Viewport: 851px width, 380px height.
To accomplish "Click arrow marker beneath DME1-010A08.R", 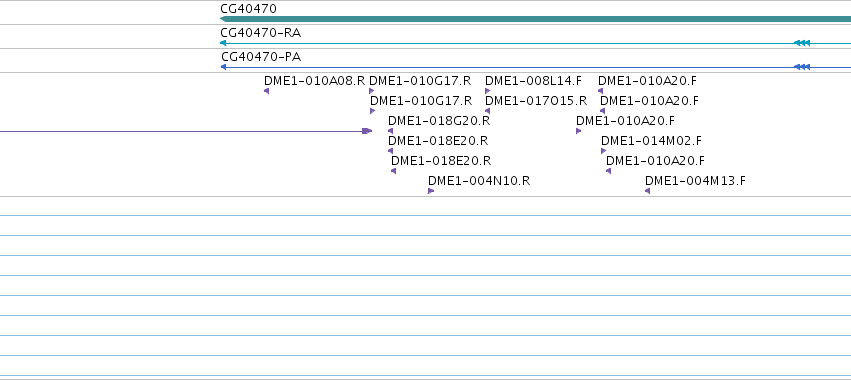I will (x=266, y=91).
